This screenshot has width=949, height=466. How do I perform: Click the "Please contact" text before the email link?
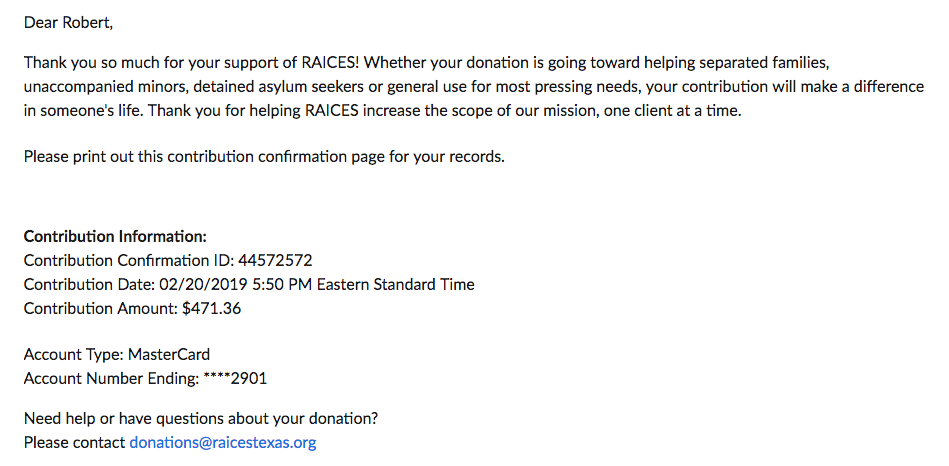74,442
